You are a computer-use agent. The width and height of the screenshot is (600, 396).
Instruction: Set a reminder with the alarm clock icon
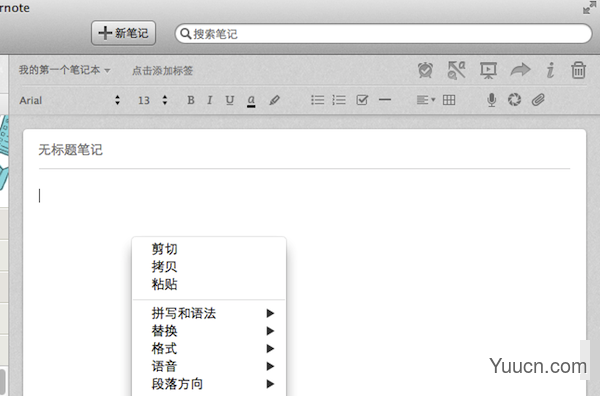[x=425, y=70]
